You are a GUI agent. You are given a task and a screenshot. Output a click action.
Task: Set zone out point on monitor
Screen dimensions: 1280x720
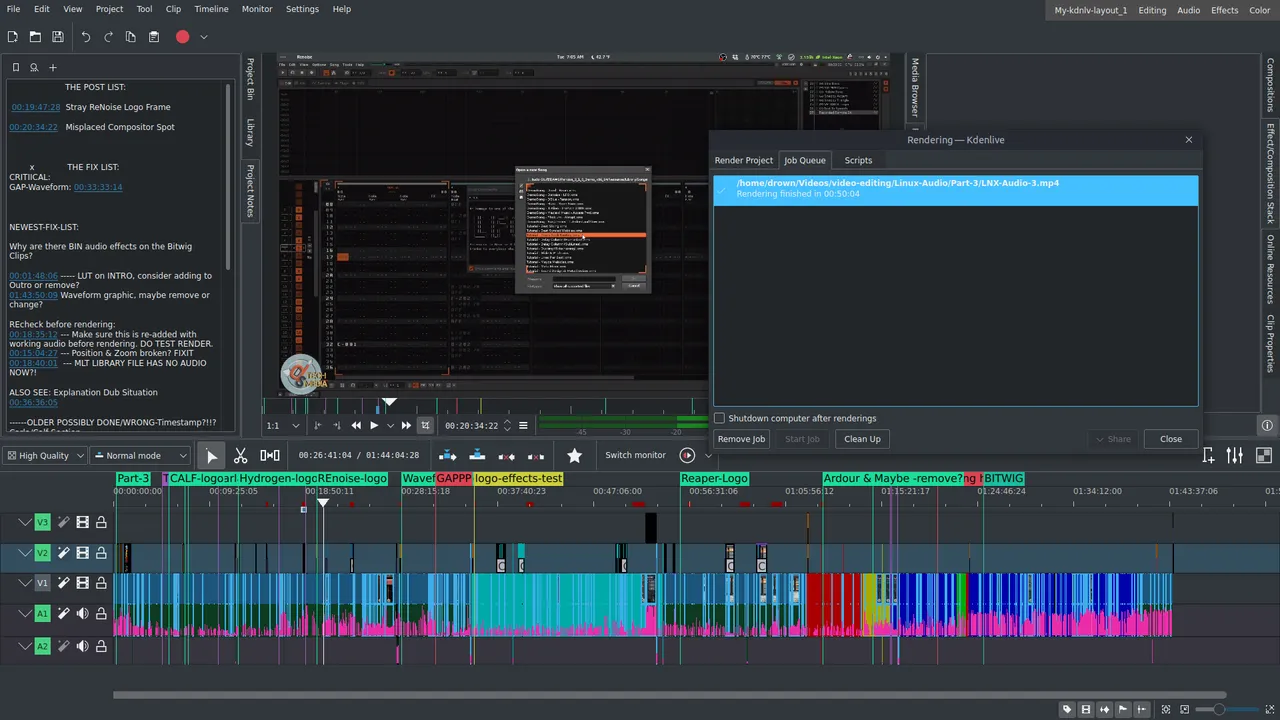coord(337,425)
